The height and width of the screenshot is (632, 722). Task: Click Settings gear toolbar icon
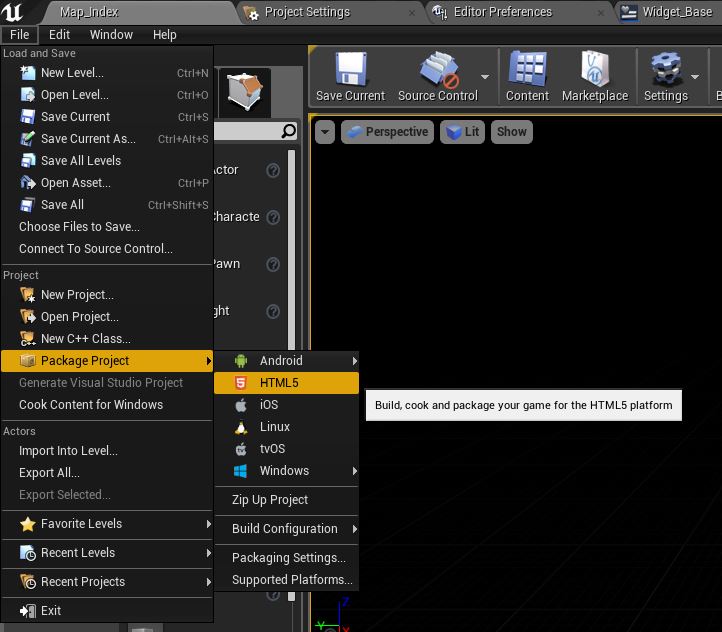666,69
